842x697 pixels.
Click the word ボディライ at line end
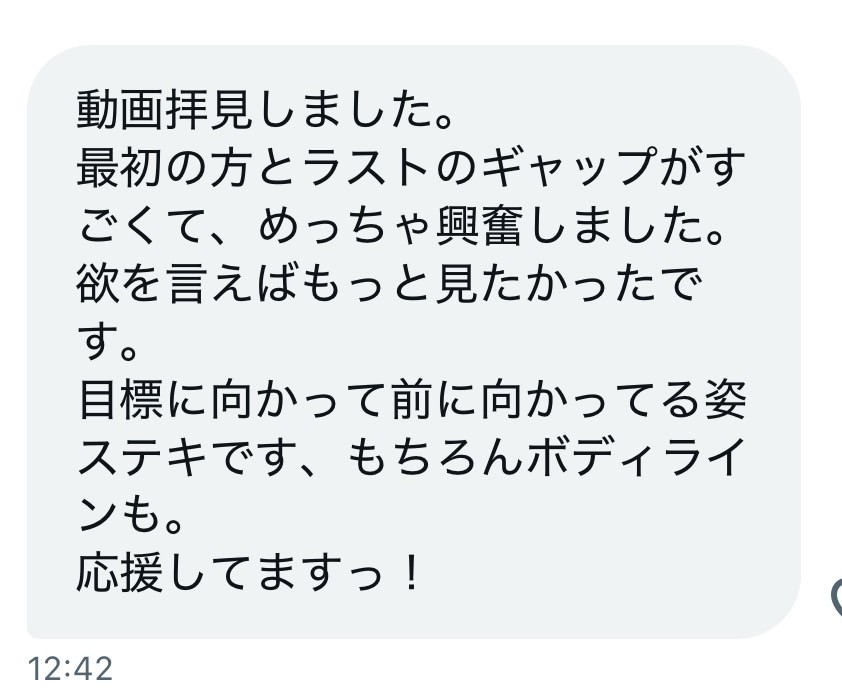pos(636,458)
